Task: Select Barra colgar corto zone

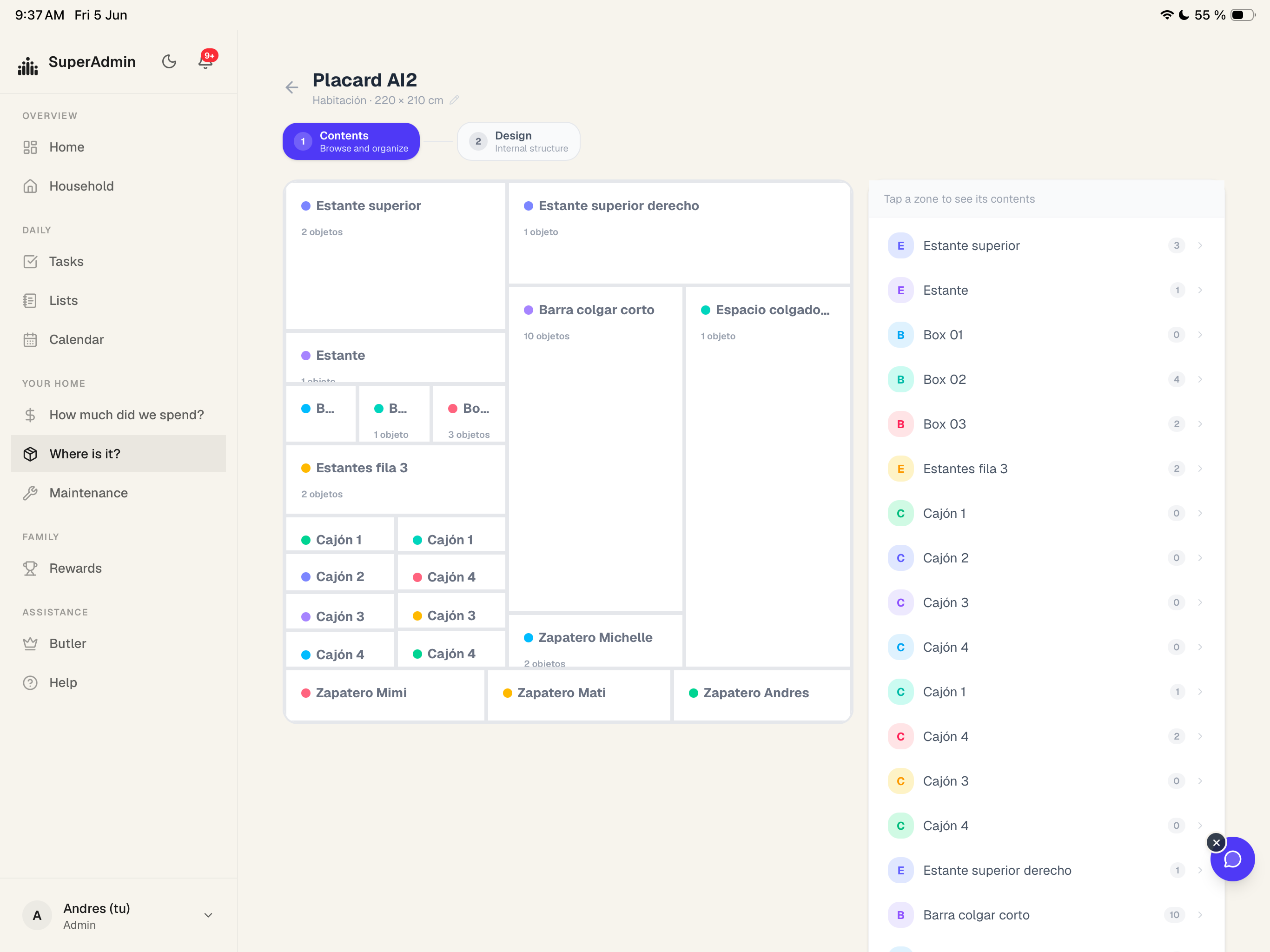Action: point(595,449)
